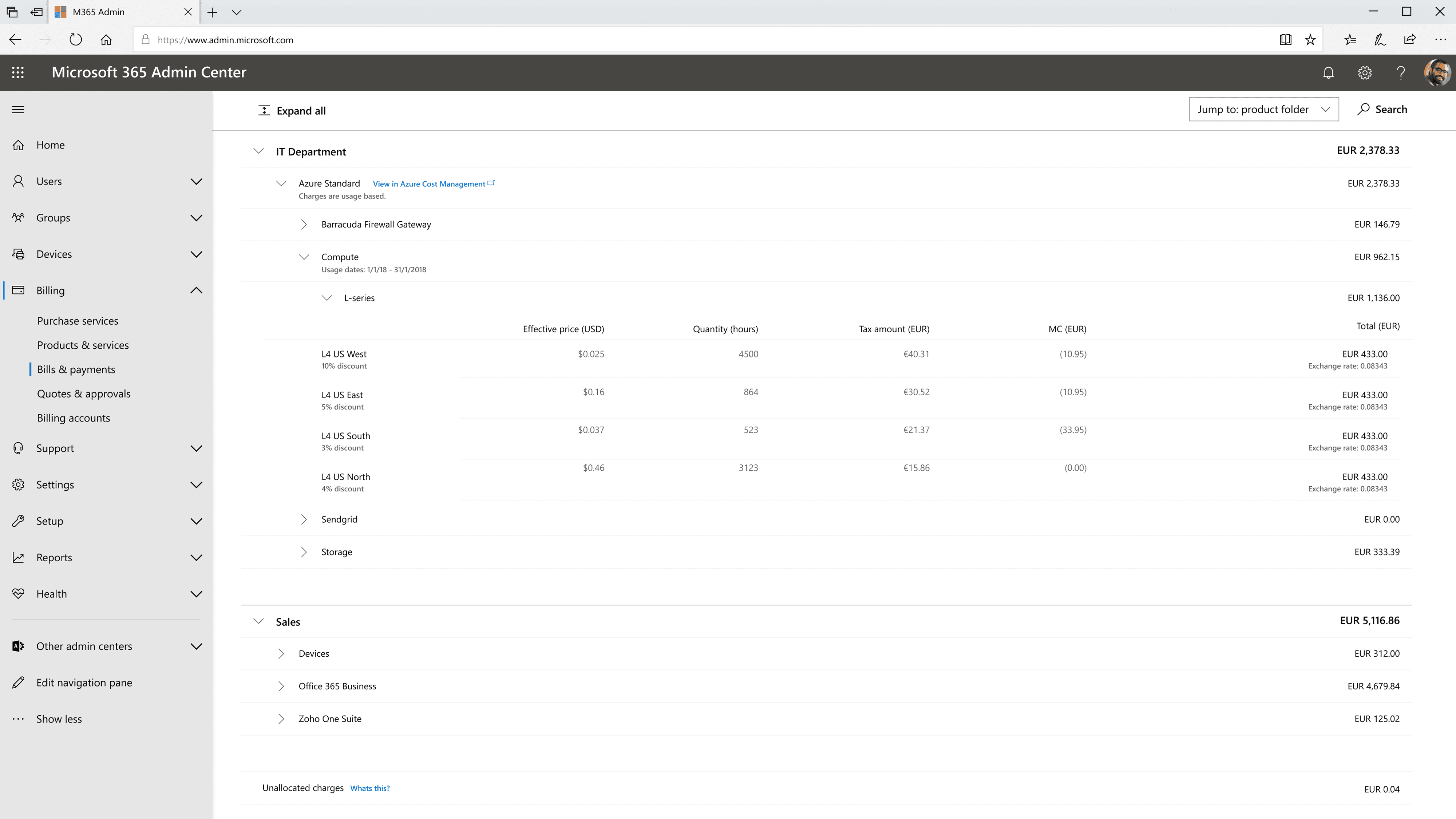The image size is (1456, 819).
Task: Show the tab preview dropdown chevron
Action: [x=237, y=12]
